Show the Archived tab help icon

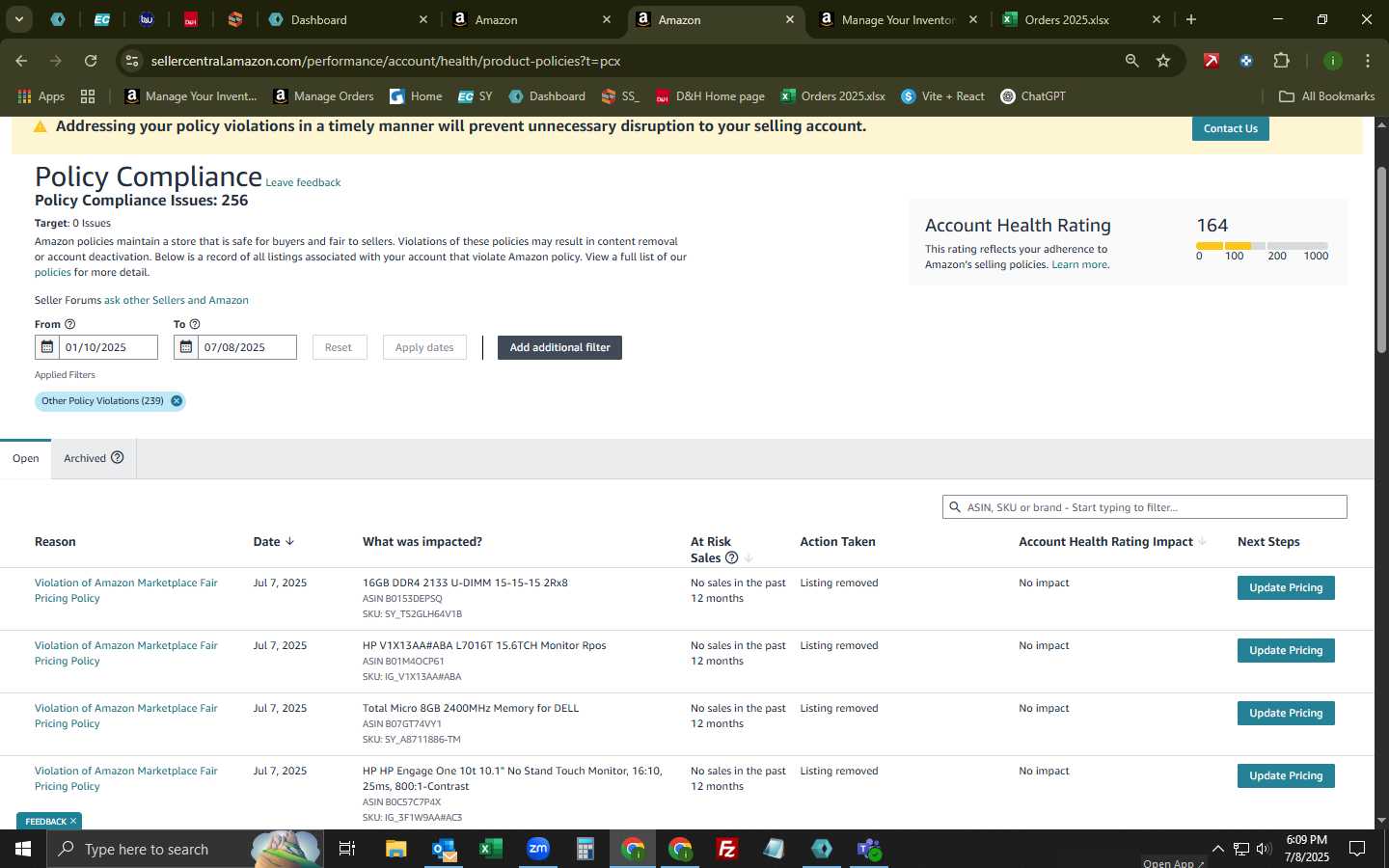[118, 457]
